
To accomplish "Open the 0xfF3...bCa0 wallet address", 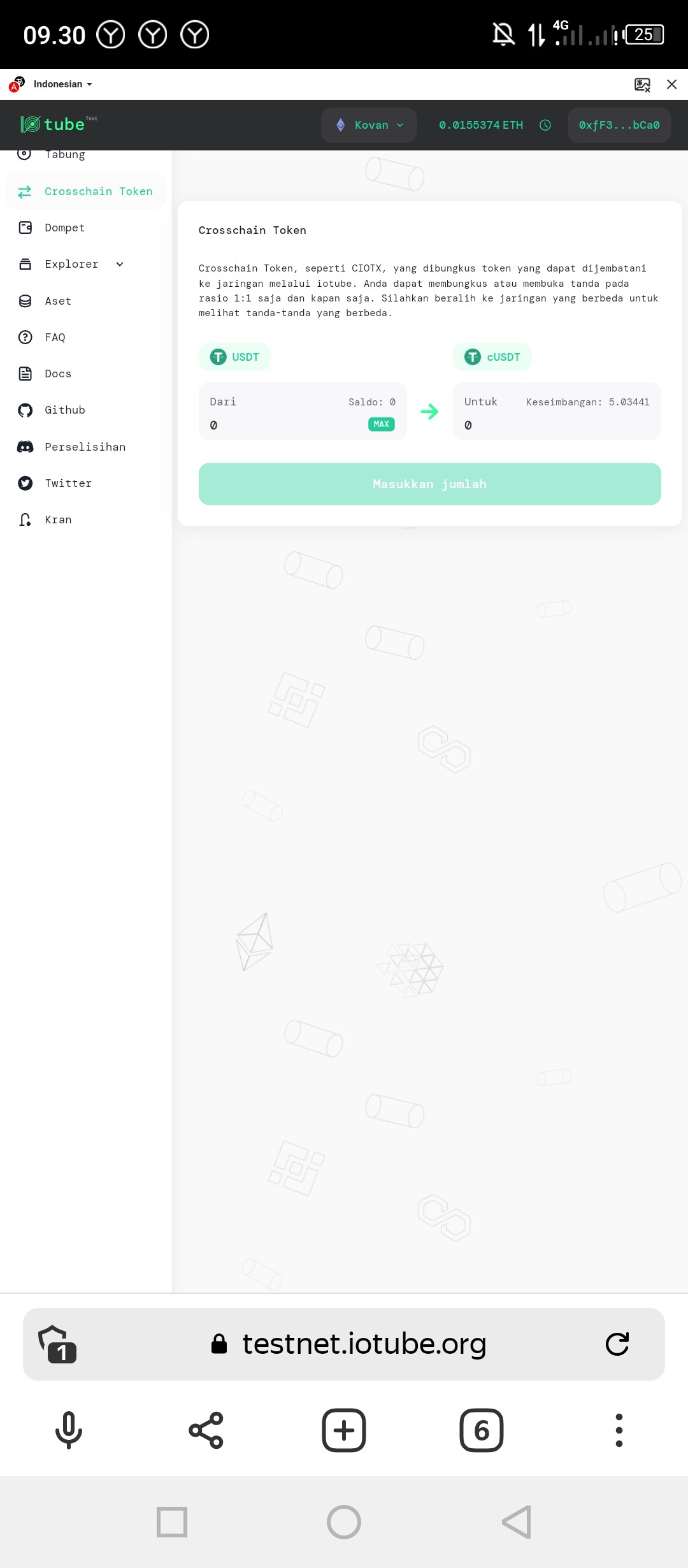I will (619, 125).
